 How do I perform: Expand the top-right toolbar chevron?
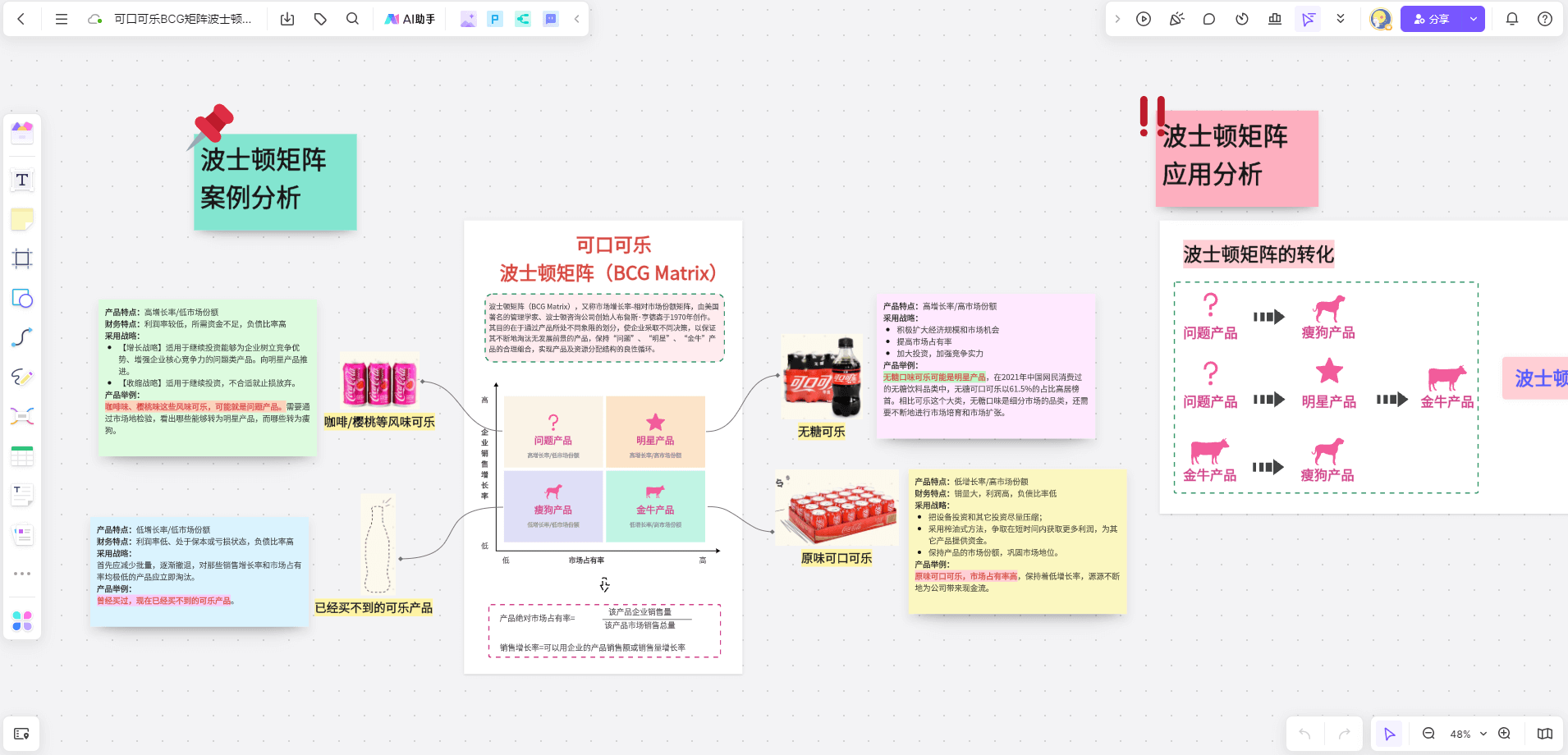(1117, 19)
